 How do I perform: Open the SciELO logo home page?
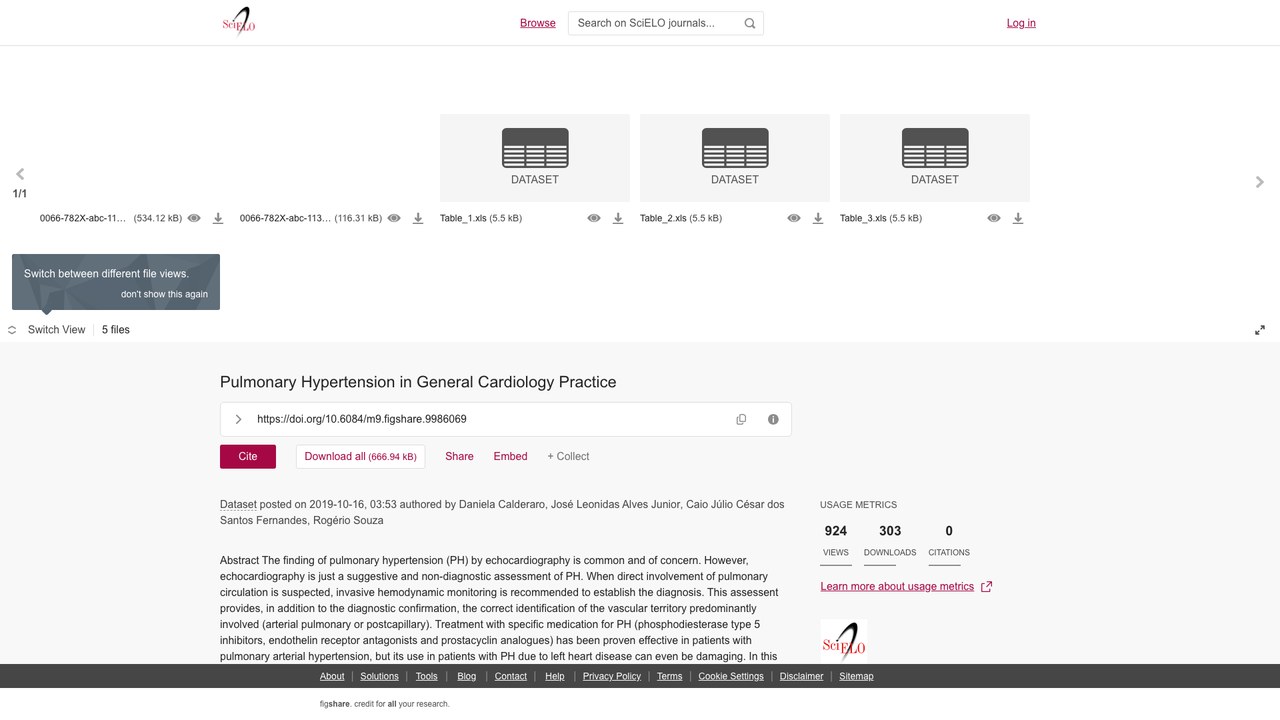(x=239, y=22)
